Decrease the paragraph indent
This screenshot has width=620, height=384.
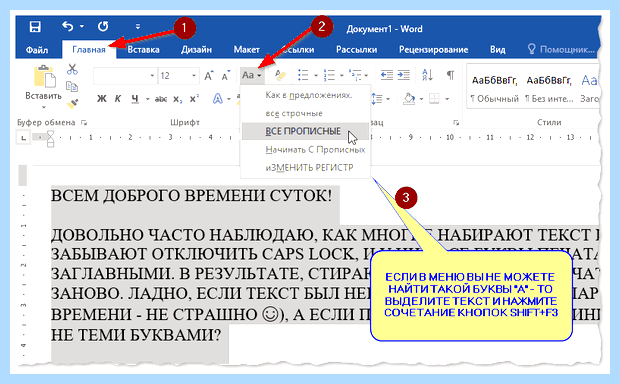tap(386, 75)
